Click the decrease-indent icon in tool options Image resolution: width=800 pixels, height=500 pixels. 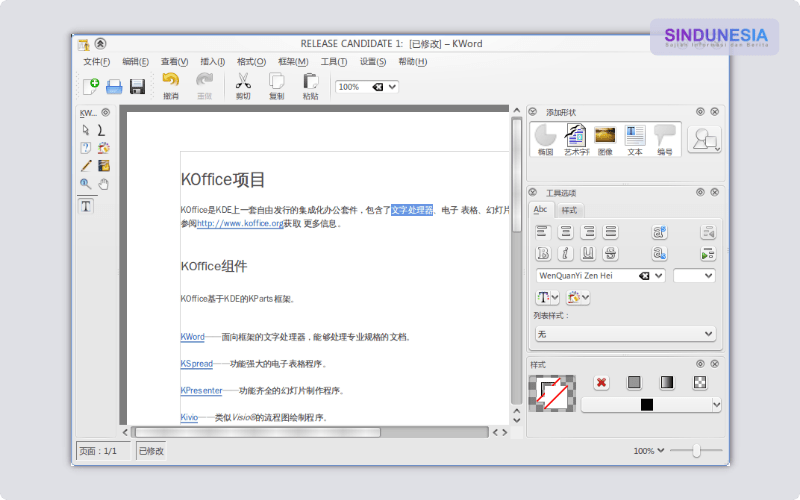click(708, 232)
